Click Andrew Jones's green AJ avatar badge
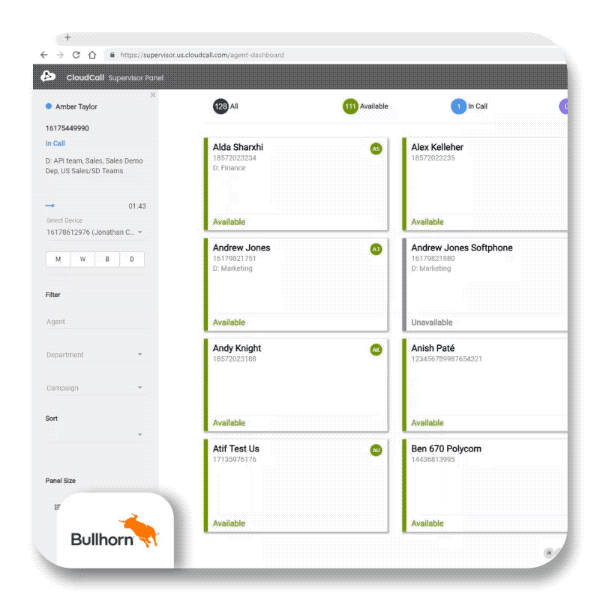 tap(376, 249)
